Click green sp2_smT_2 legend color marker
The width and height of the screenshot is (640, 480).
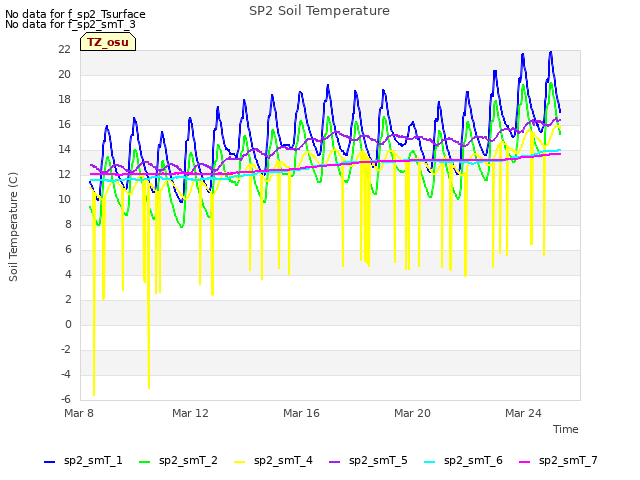pos(144,462)
